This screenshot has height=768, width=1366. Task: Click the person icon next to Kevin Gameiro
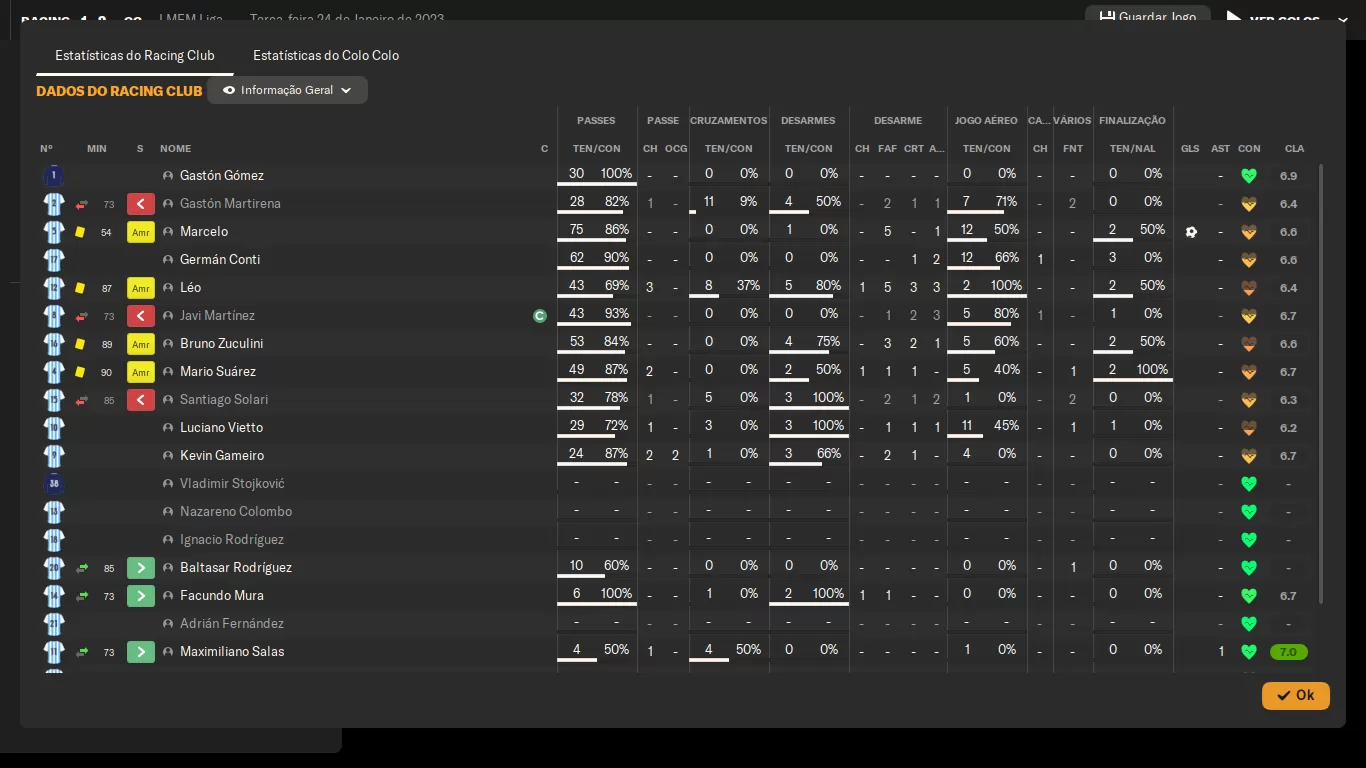168,456
